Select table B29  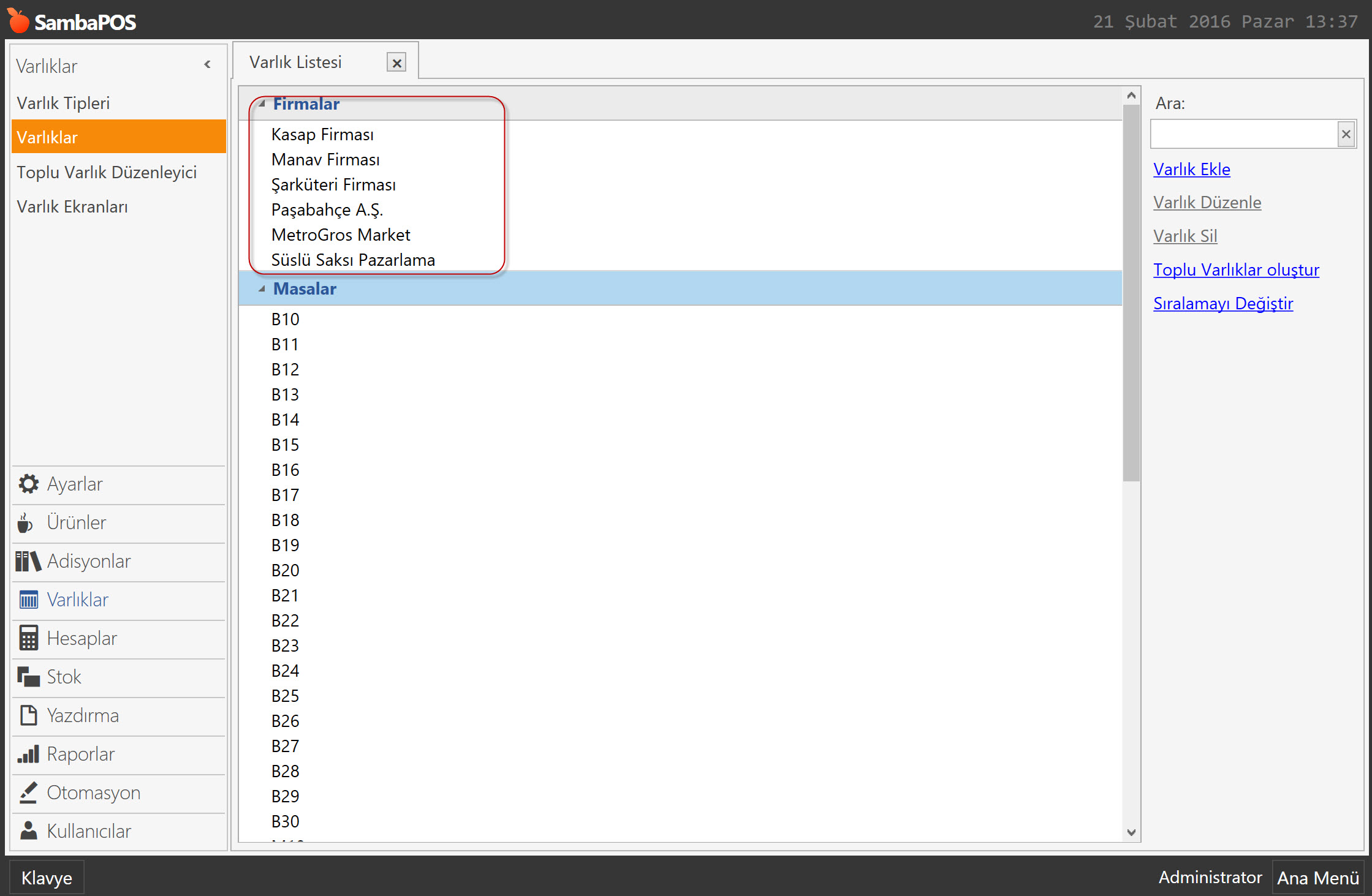click(680, 796)
